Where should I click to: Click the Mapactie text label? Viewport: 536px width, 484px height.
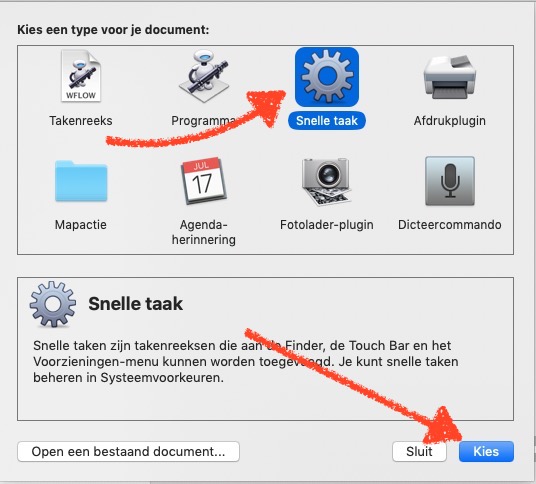tap(81, 225)
